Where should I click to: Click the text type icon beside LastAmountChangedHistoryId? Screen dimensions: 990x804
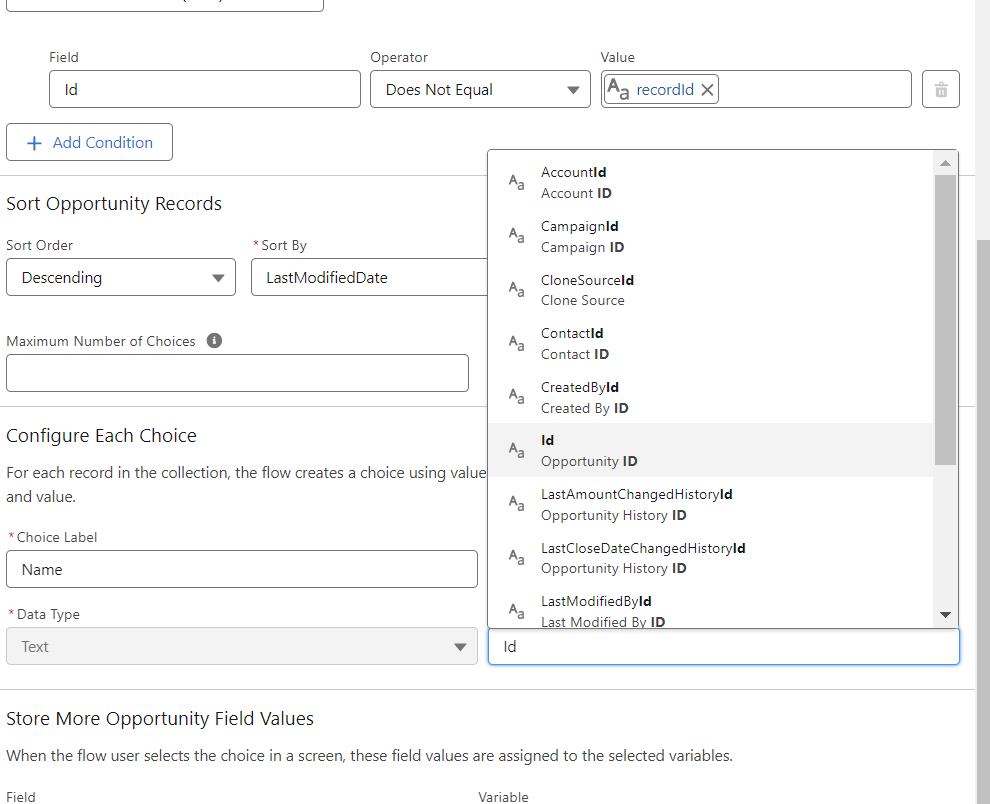click(x=516, y=504)
